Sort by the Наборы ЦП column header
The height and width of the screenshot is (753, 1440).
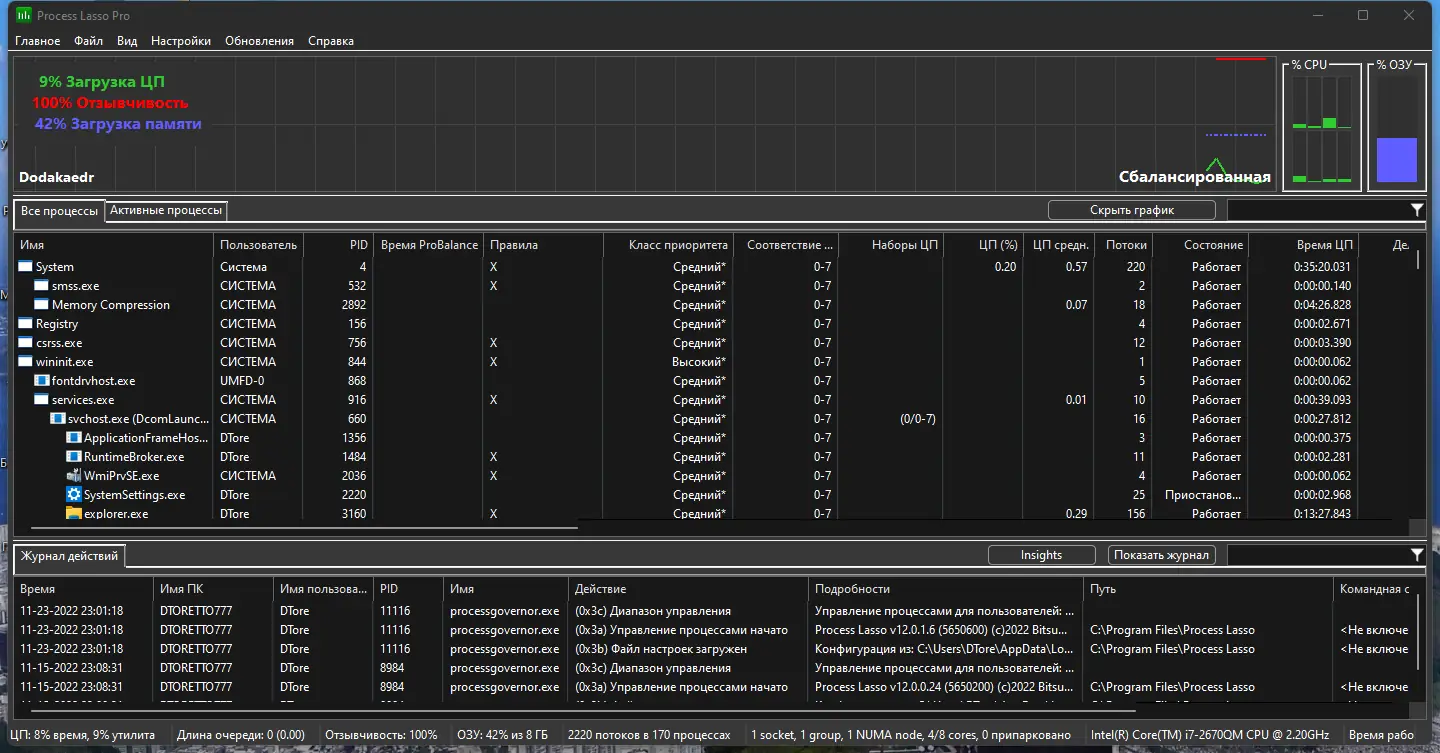890,245
